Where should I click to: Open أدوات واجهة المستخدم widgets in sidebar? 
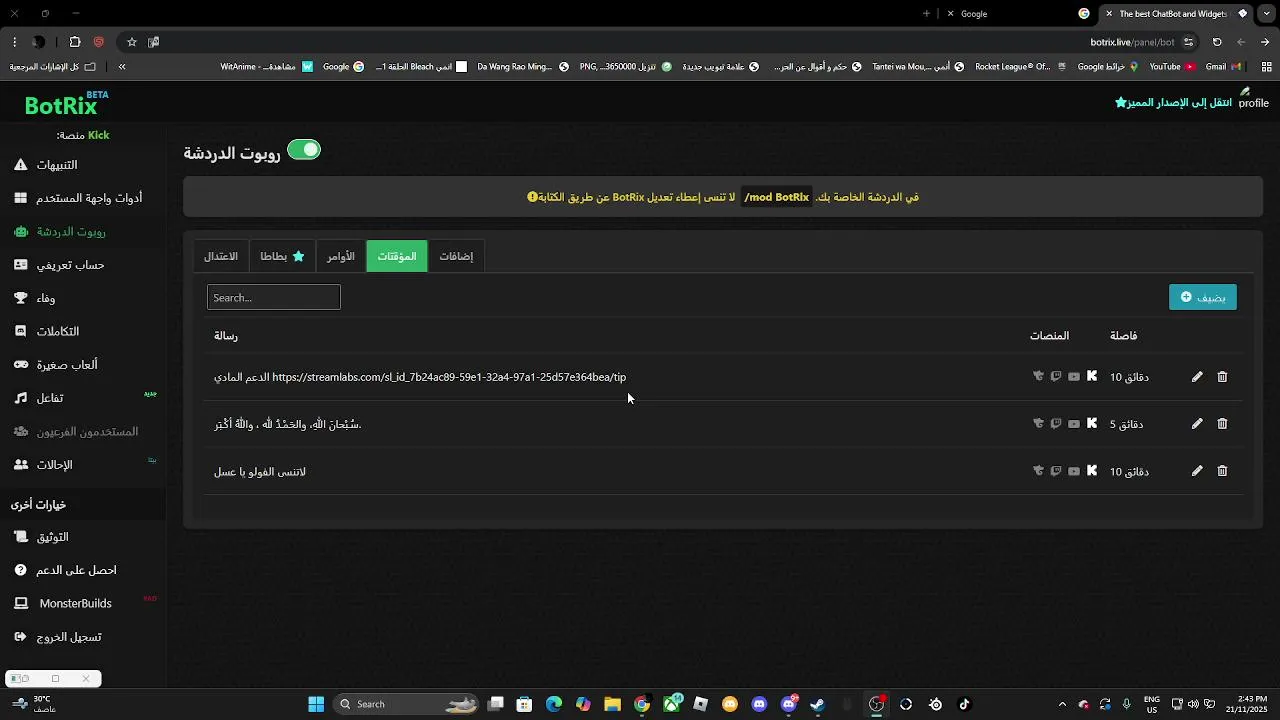pyautogui.click(x=78, y=198)
